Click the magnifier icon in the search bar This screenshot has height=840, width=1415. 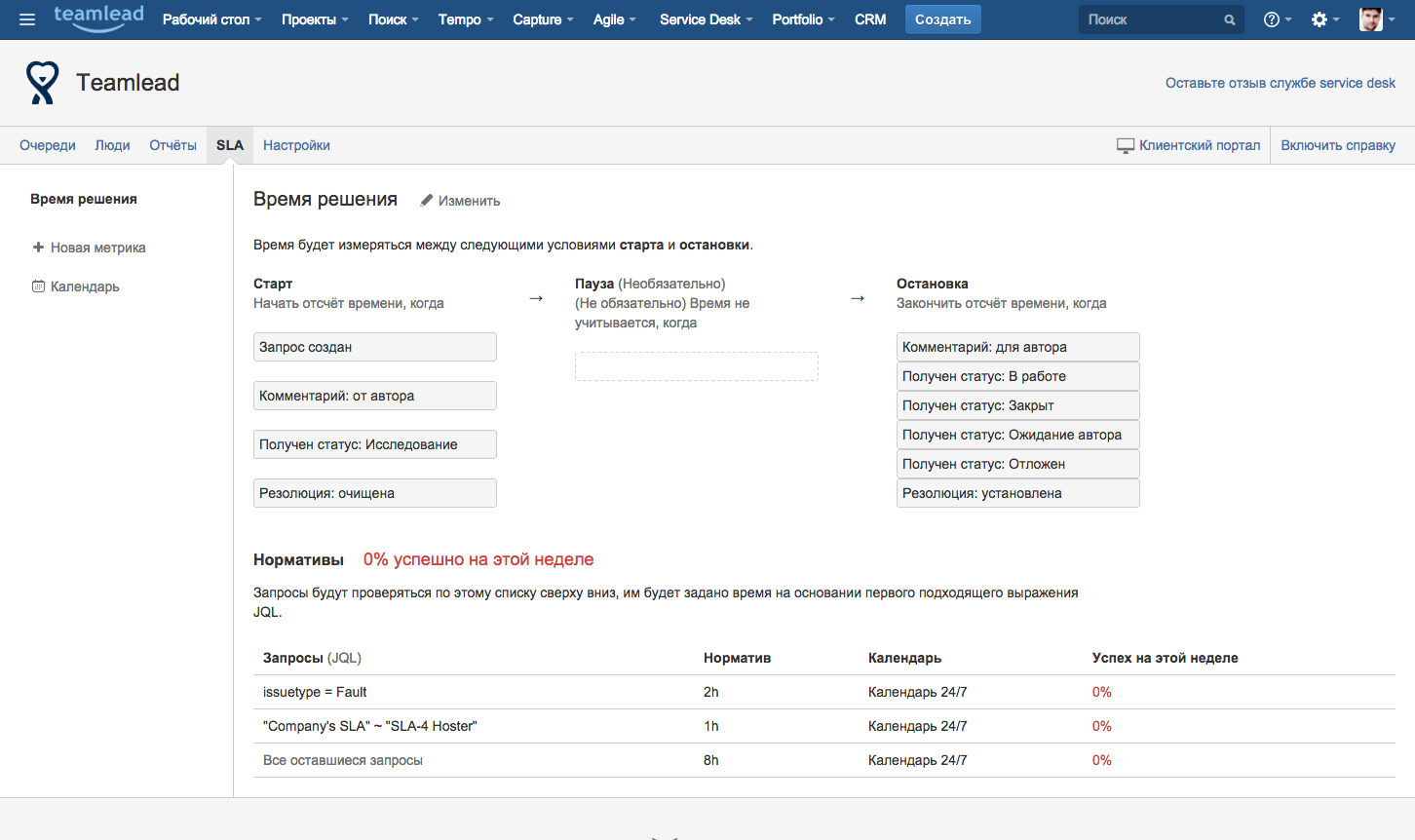pyautogui.click(x=1229, y=19)
